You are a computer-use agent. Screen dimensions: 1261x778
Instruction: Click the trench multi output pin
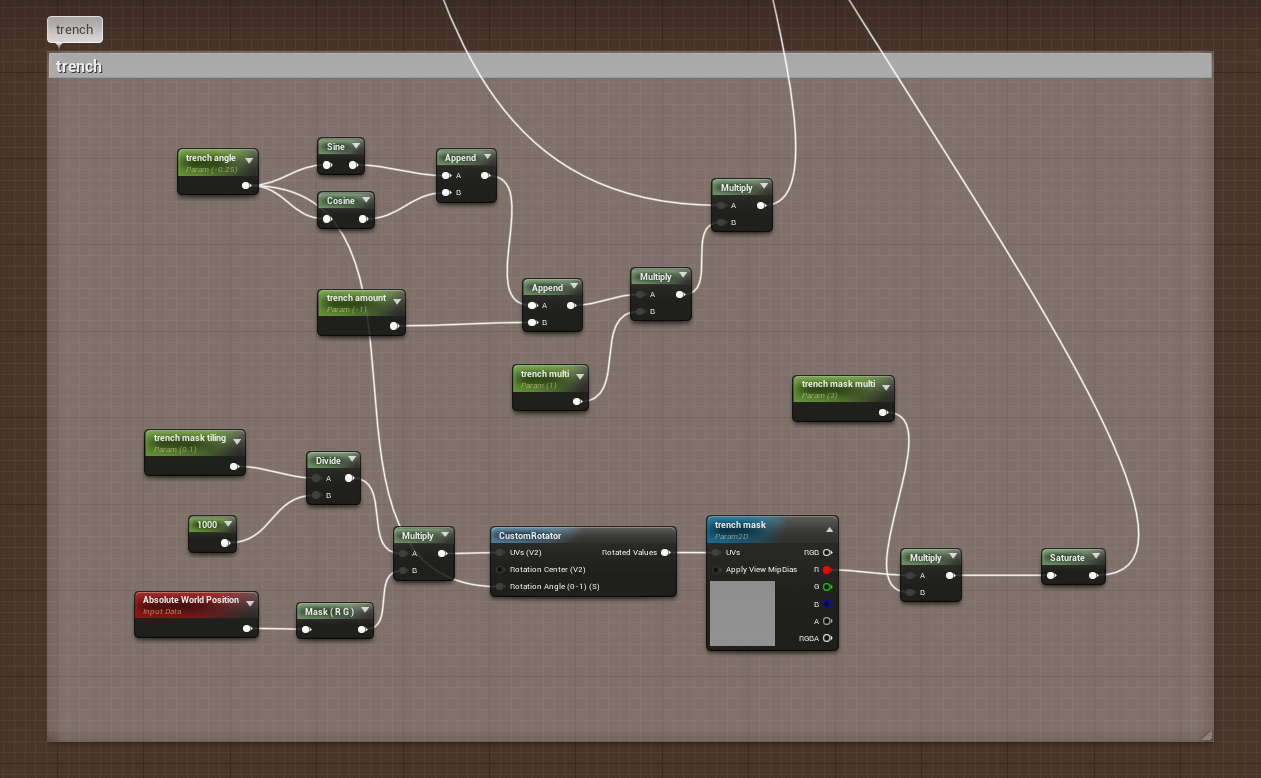(577, 401)
